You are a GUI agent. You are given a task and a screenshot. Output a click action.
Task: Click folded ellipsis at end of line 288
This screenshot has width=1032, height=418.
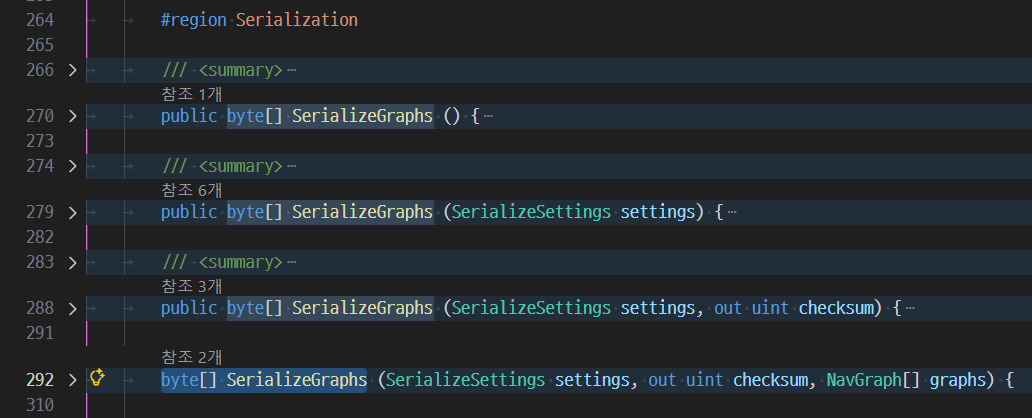pos(910,308)
